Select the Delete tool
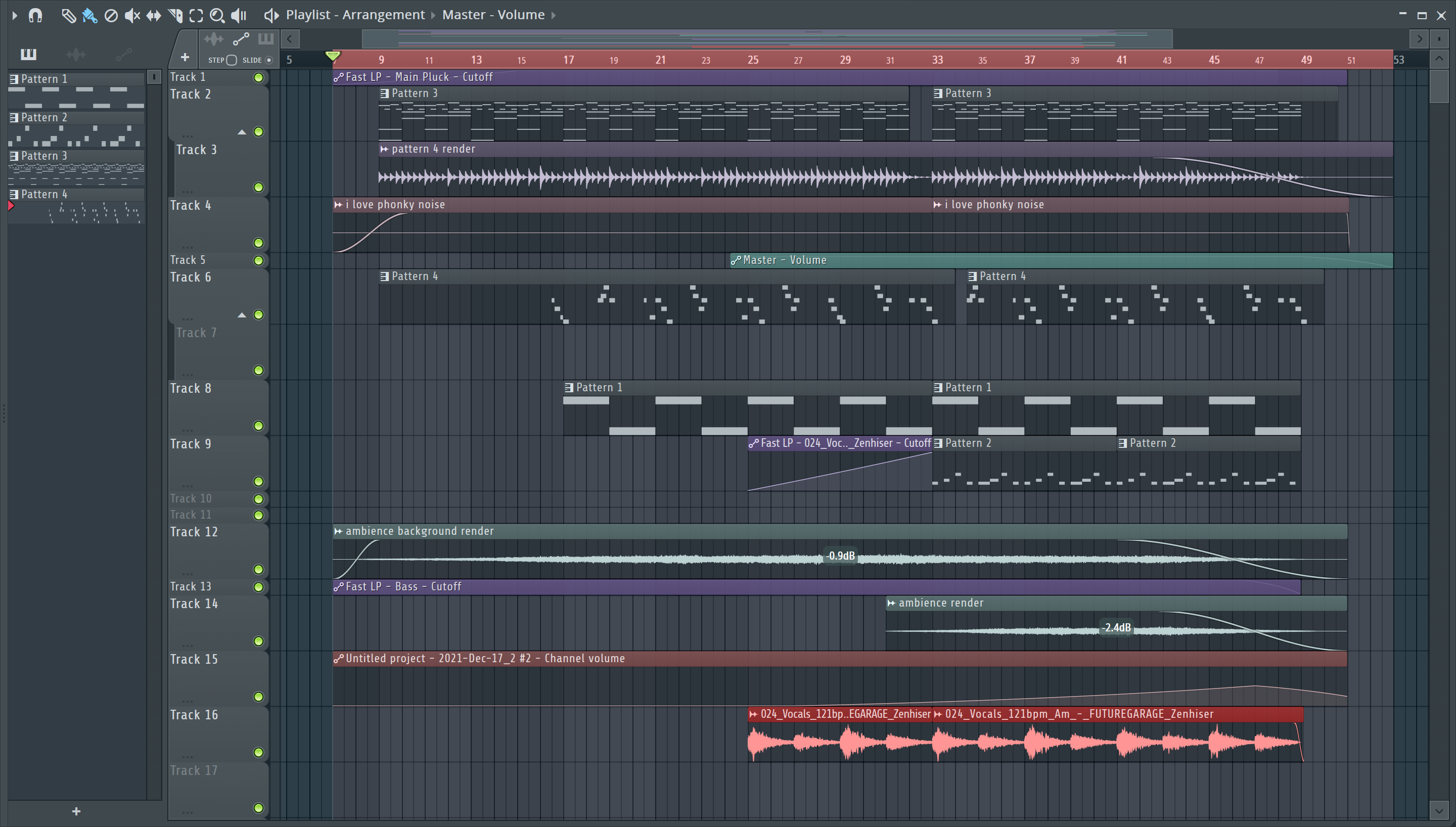This screenshot has height=827, width=1456. [x=111, y=15]
